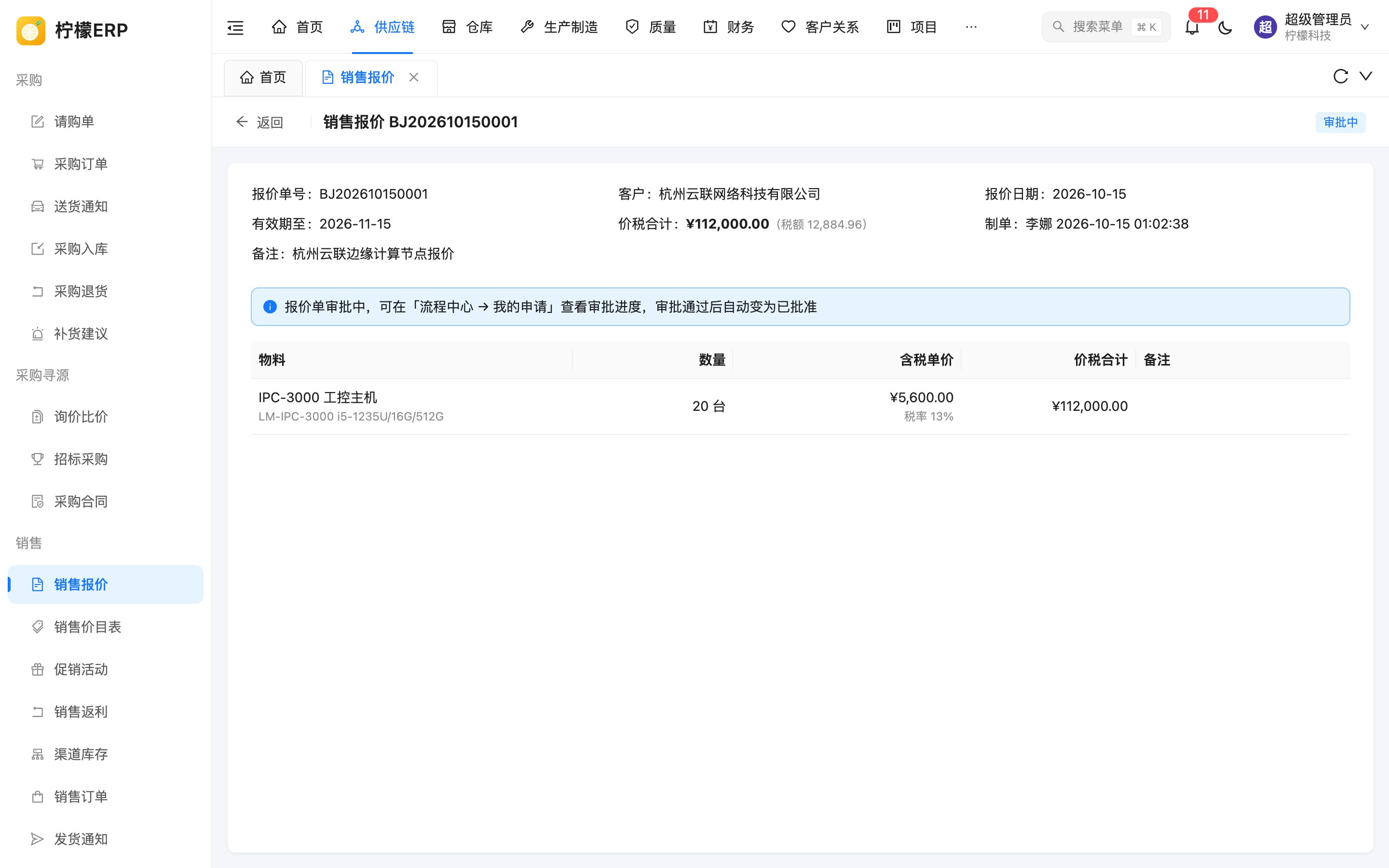Screen dimensions: 1389x868
Task: Open 采购退货 in sidebar
Action: 106,292
